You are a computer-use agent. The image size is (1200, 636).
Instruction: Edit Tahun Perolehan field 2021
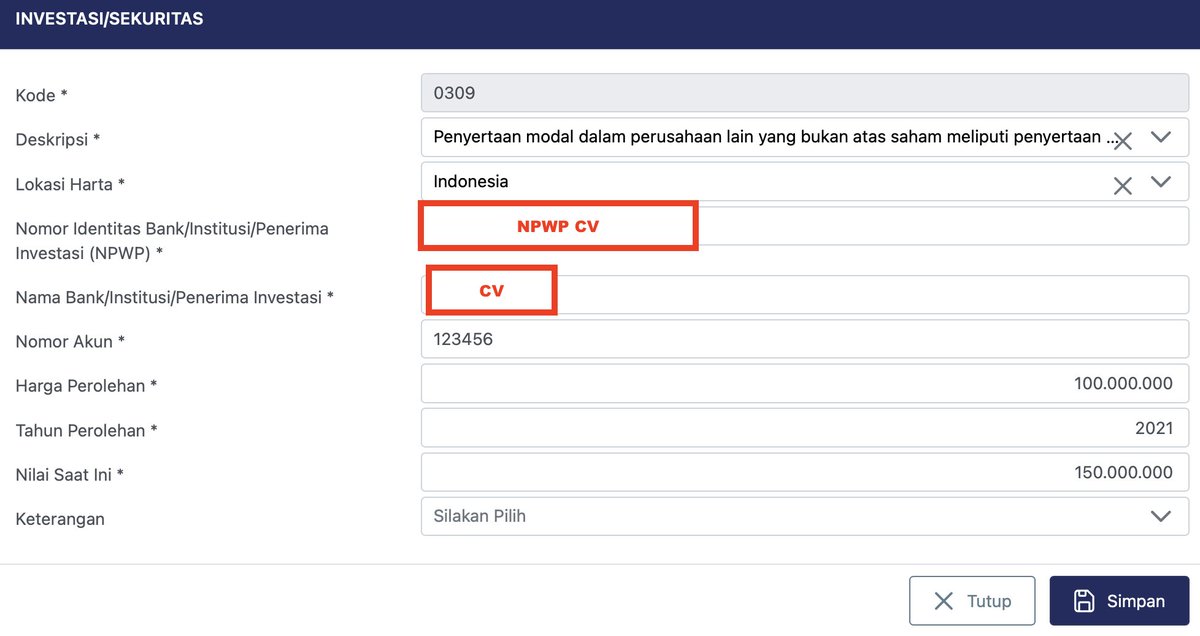805,428
